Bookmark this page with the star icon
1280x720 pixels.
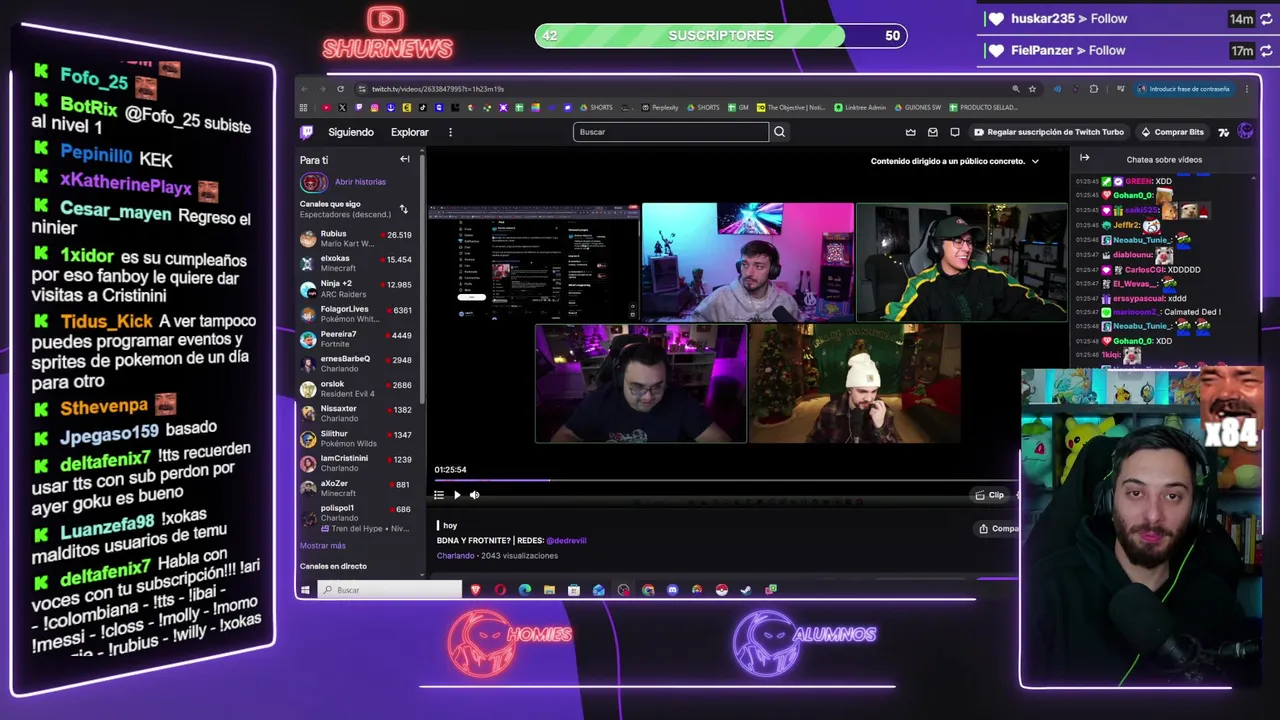[x=1032, y=89]
